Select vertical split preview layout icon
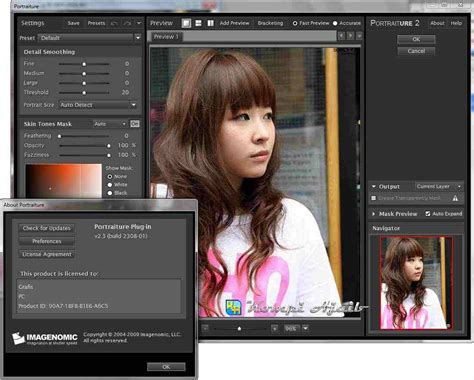 coord(210,23)
